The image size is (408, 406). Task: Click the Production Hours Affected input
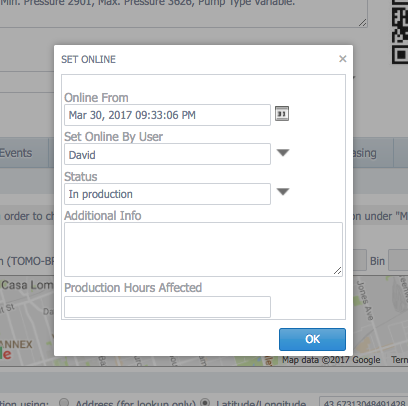coord(167,307)
